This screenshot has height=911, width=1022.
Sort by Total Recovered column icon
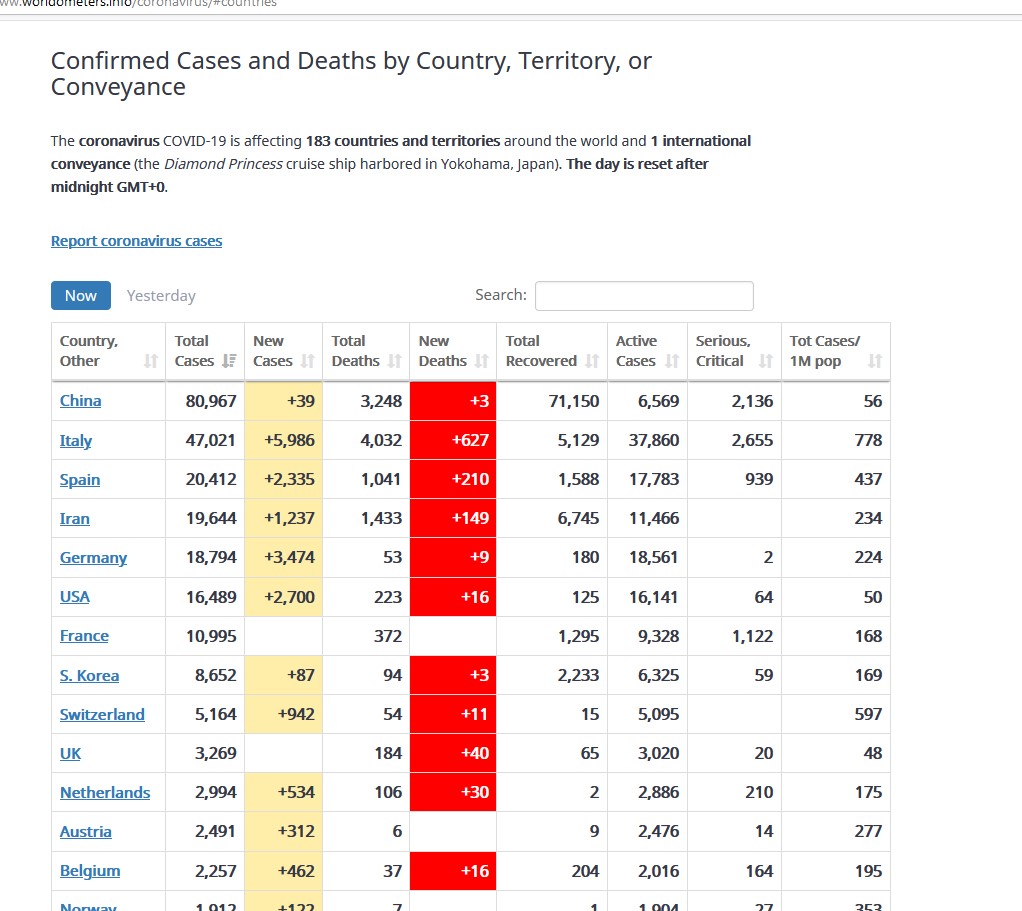592,361
